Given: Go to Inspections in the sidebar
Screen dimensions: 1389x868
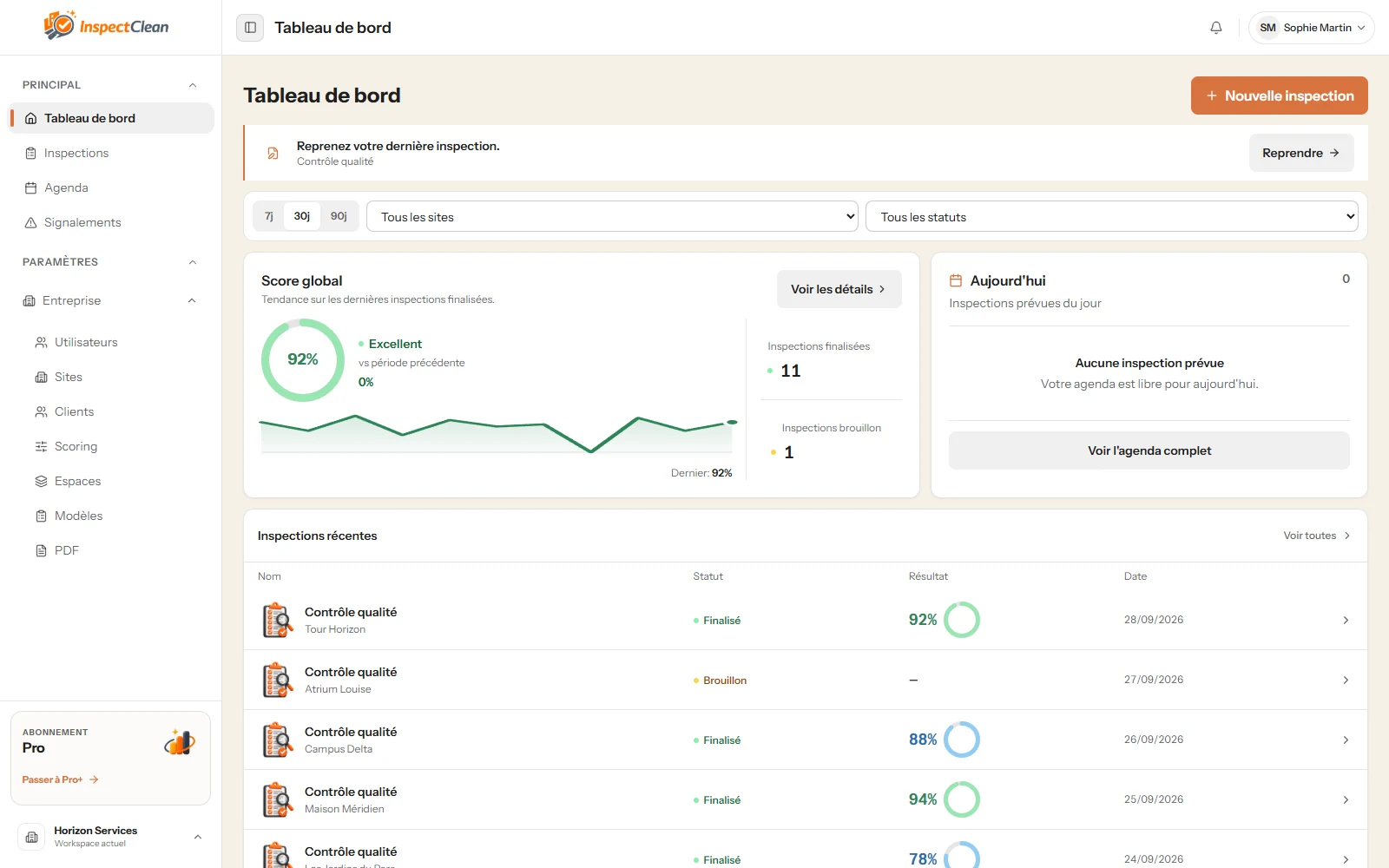Looking at the screenshot, I should coord(111,153).
